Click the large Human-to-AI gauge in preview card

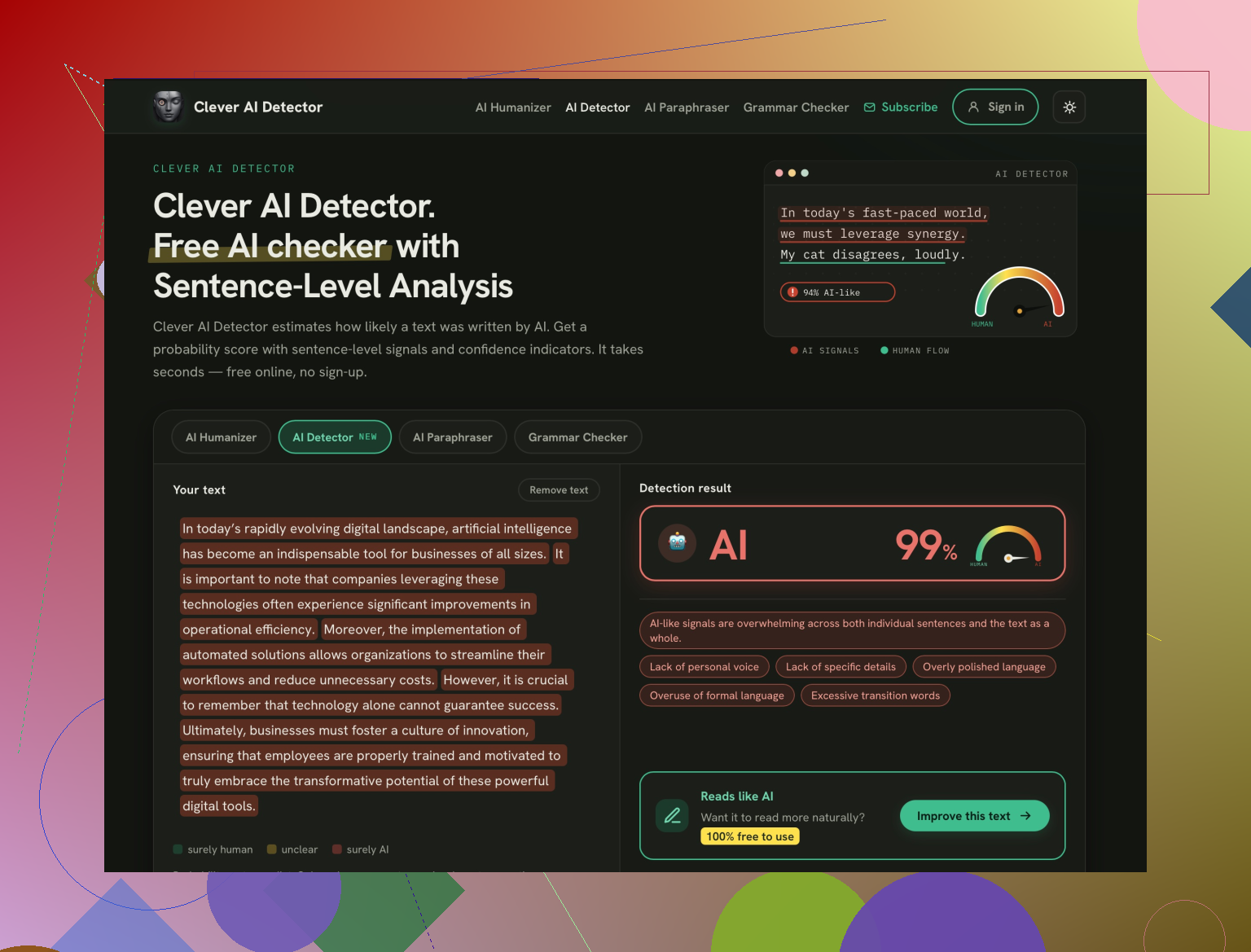point(1019,295)
